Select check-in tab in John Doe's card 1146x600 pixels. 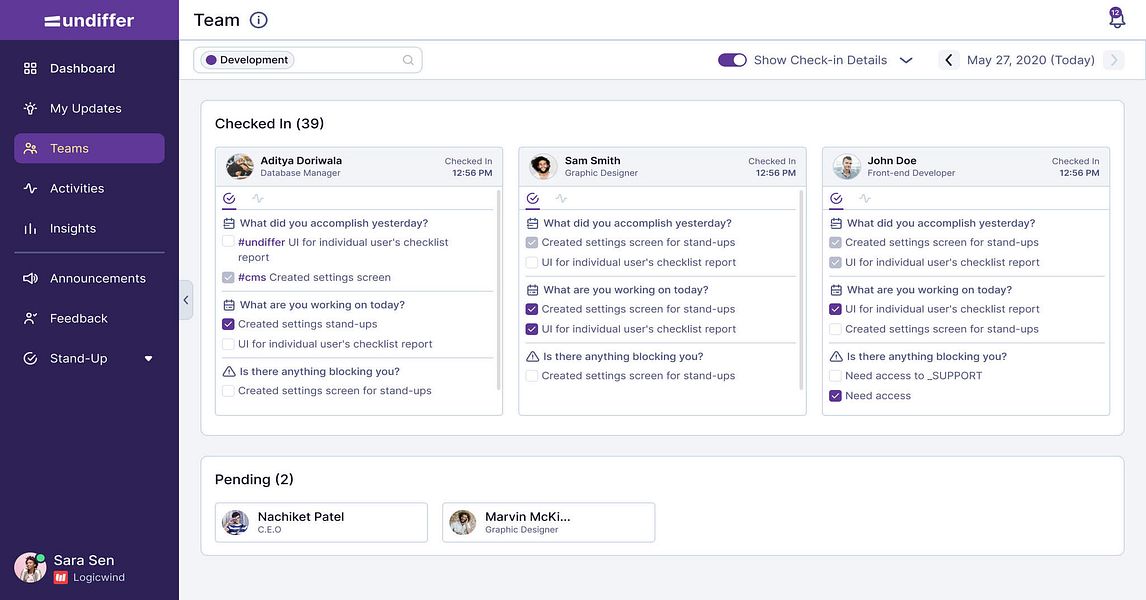click(836, 198)
